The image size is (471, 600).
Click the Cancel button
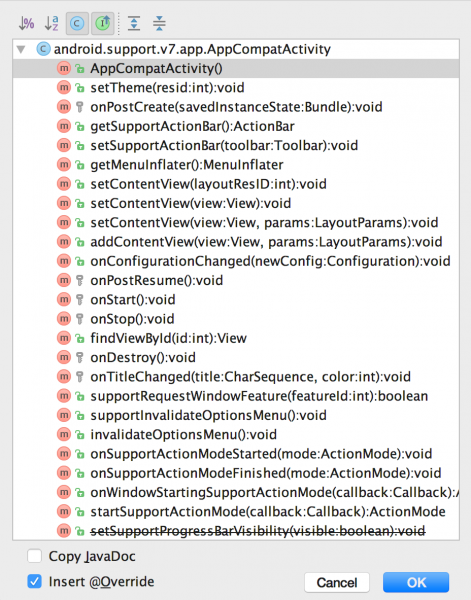pos(337,582)
